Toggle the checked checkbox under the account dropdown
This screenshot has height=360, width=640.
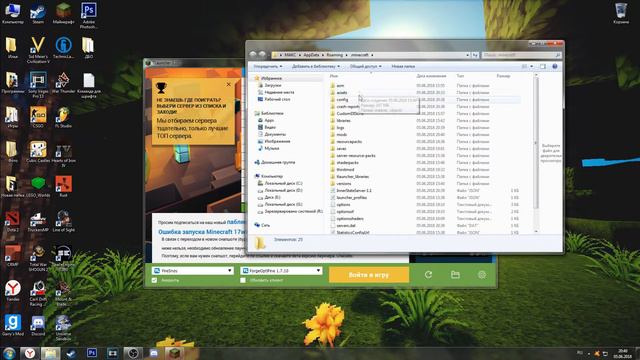[x=154, y=280]
